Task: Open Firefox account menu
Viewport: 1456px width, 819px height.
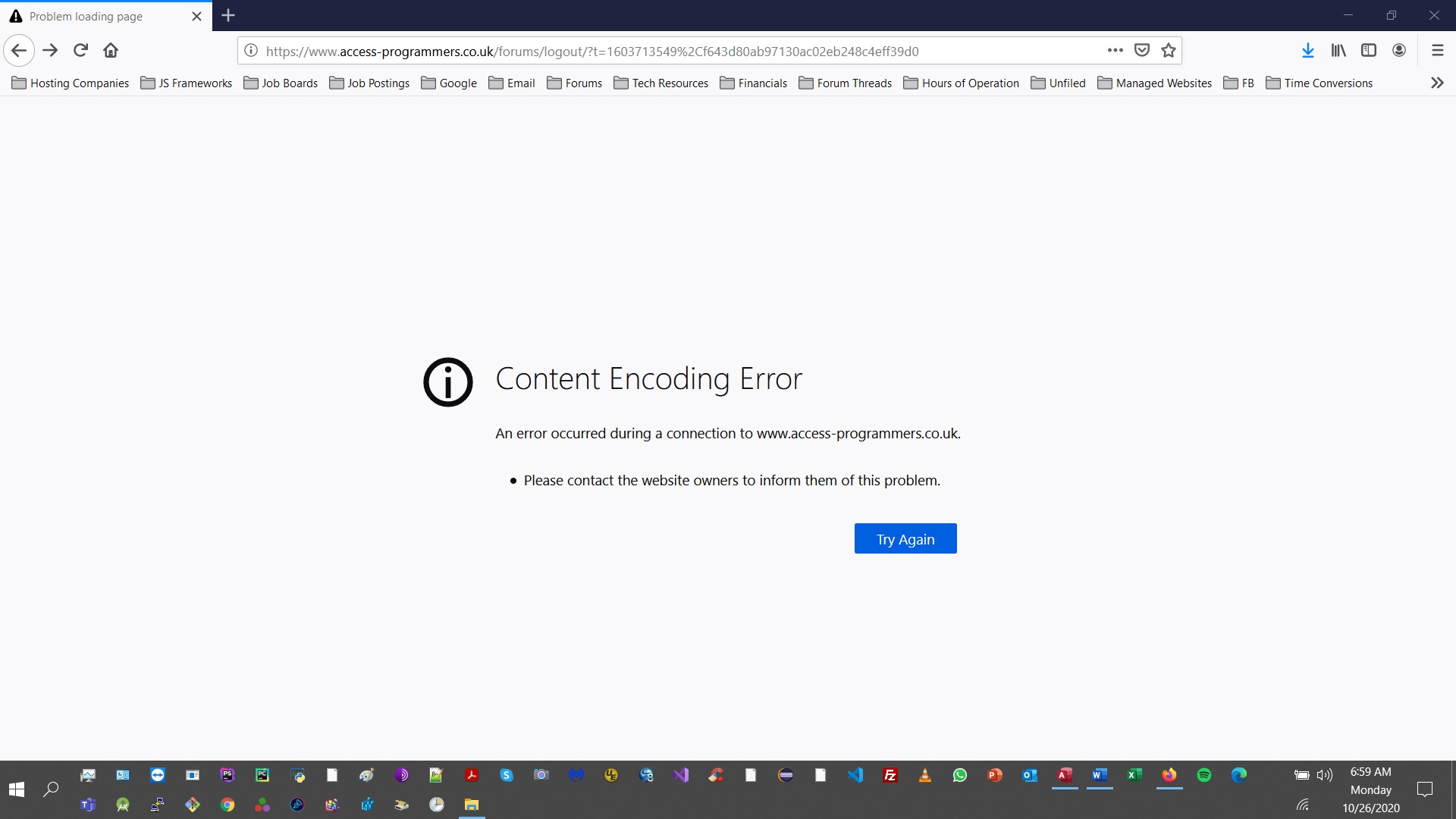Action: pyautogui.click(x=1399, y=51)
